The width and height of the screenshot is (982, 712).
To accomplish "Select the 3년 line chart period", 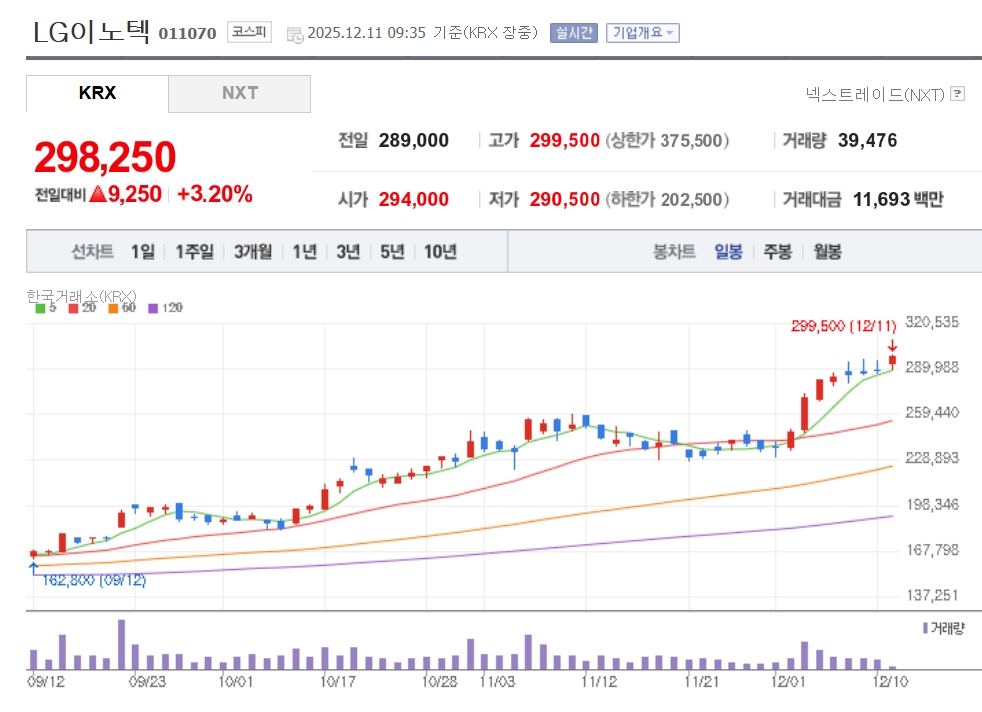I will 348,252.
